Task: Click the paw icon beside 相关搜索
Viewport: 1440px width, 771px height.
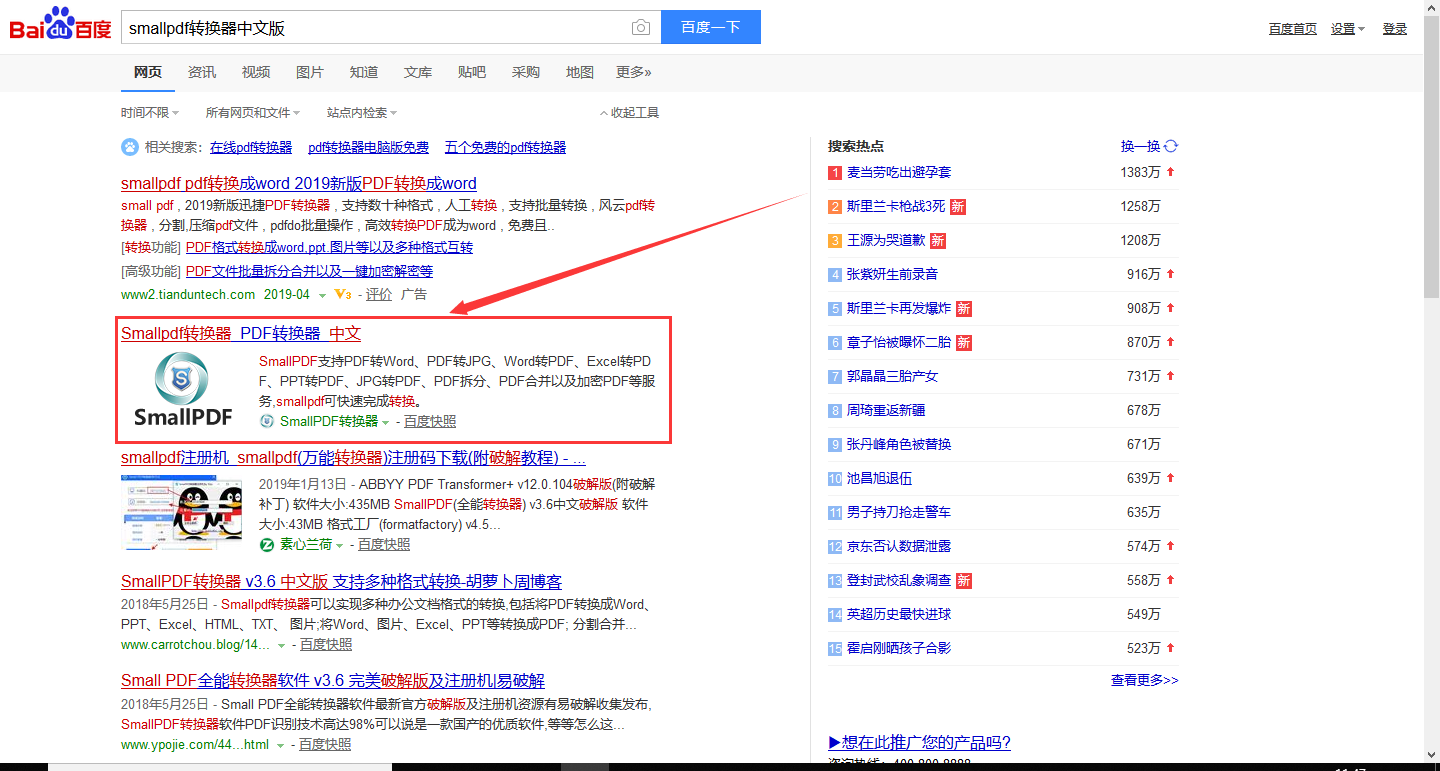Action: coord(130,147)
